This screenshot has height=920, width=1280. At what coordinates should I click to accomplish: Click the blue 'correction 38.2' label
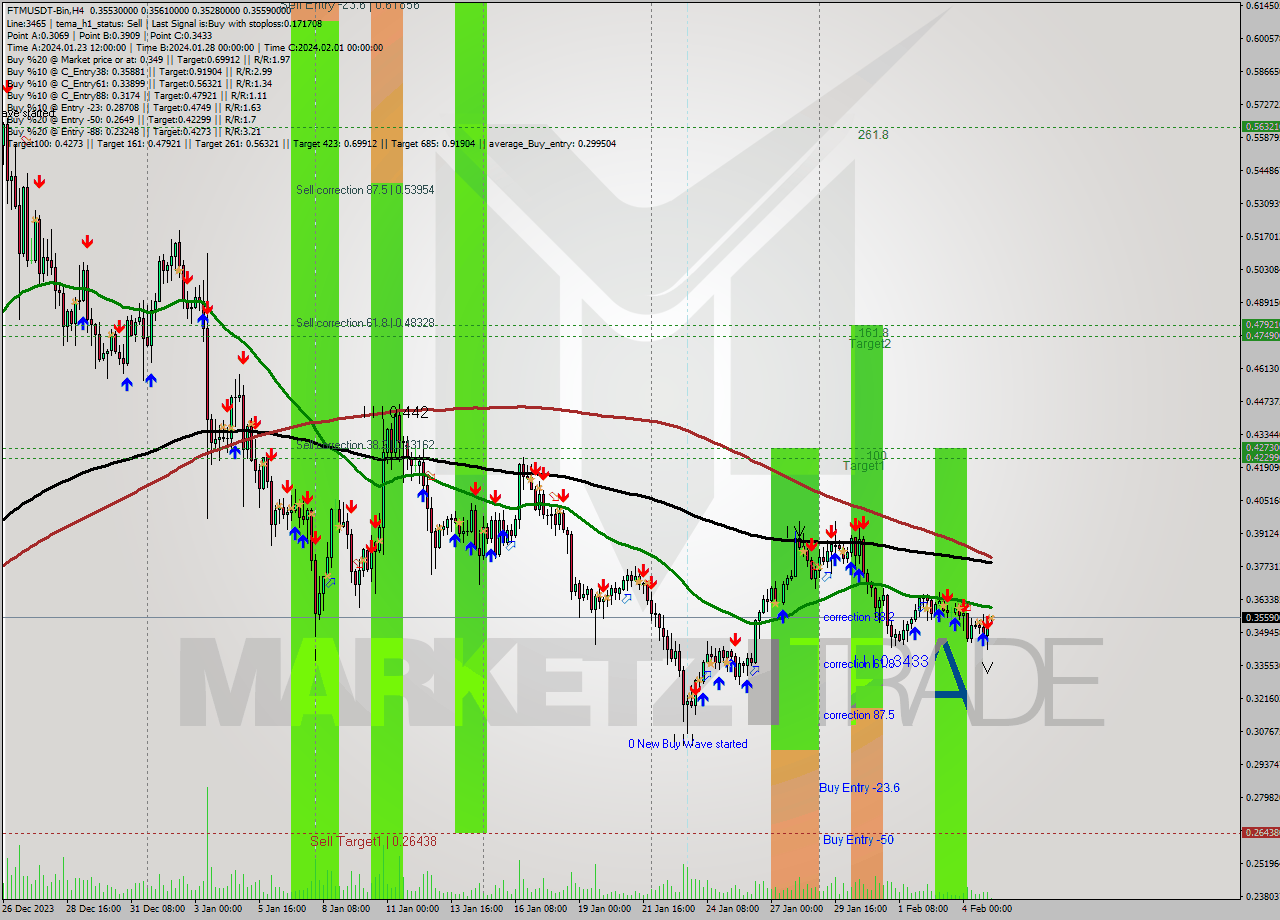[858, 617]
